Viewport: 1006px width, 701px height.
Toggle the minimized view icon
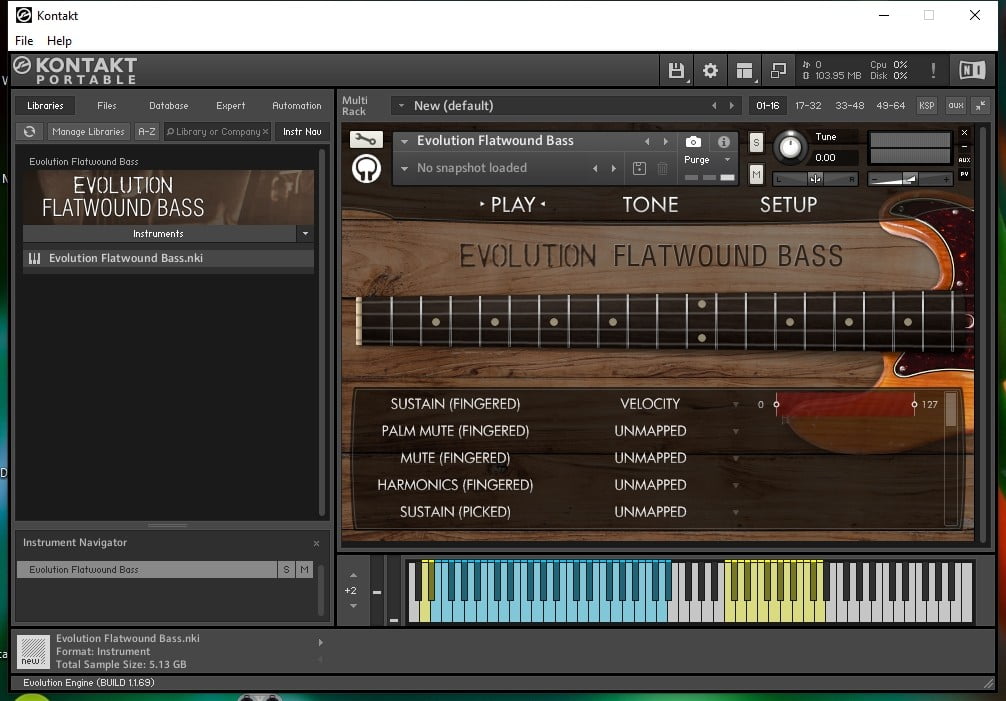(x=778, y=70)
